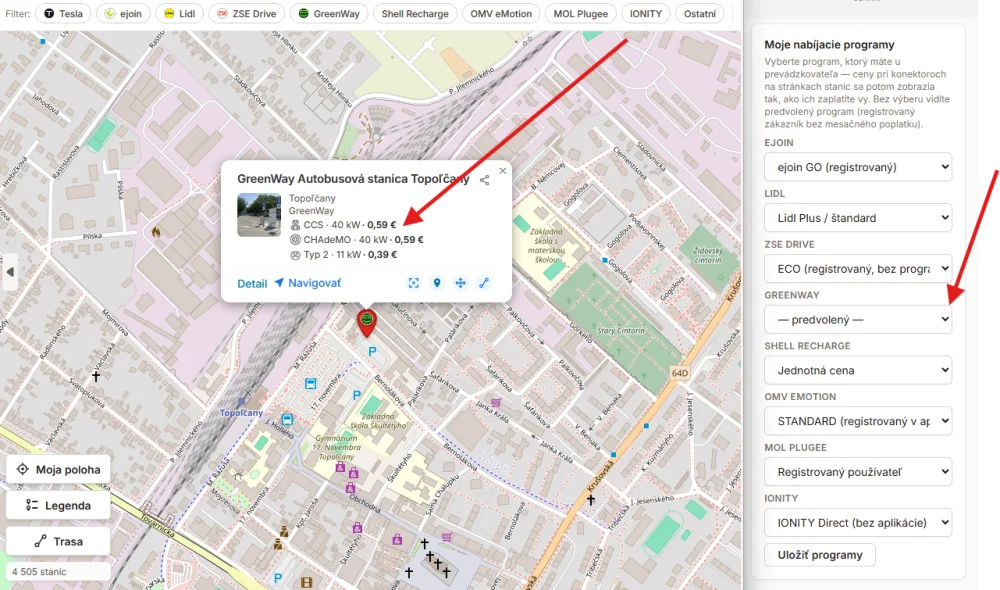Click the 64D road shield on map
This screenshot has height=590, width=1000.
coord(680,373)
